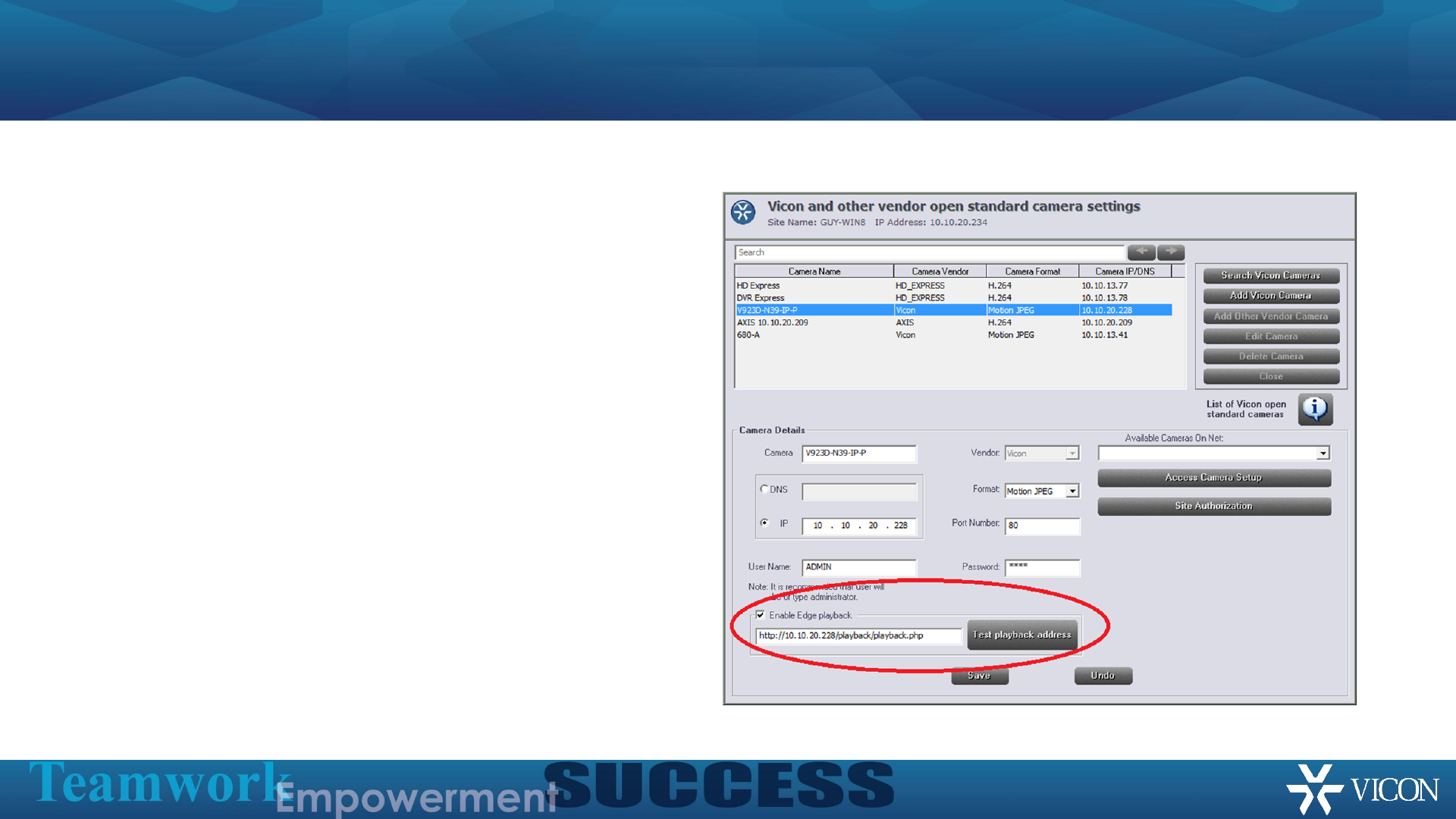Viewport: 1456px width, 819px height.
Task: Sort by the Camera IP/DNS column header
Action: click(1124, 271)
